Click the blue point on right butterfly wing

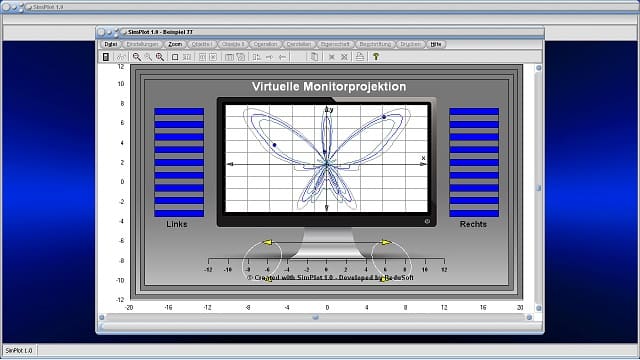click(x=384, y=117)
